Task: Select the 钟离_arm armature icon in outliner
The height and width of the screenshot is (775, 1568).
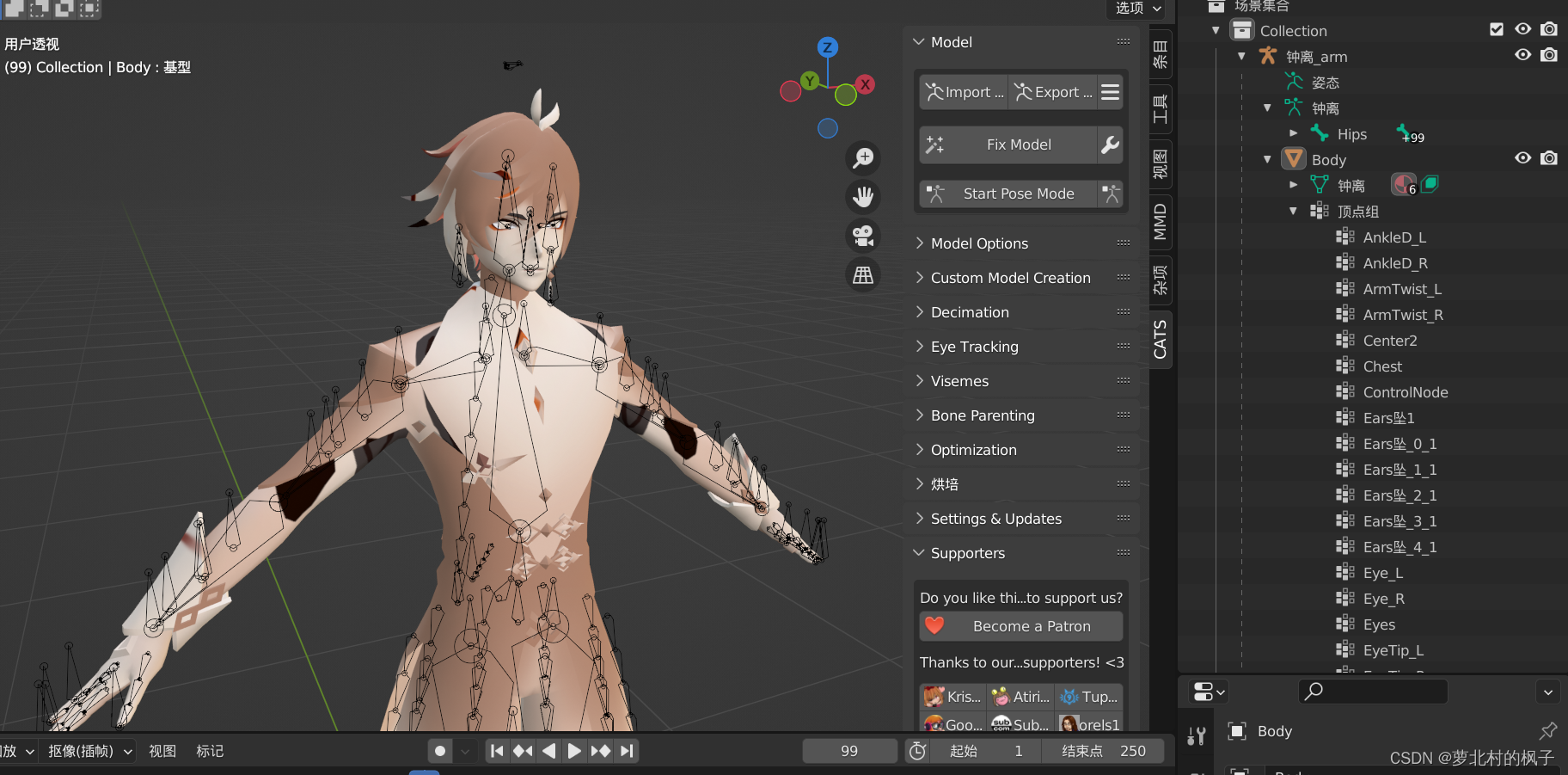Action: pyautogui.click(x=1268, y=56)
